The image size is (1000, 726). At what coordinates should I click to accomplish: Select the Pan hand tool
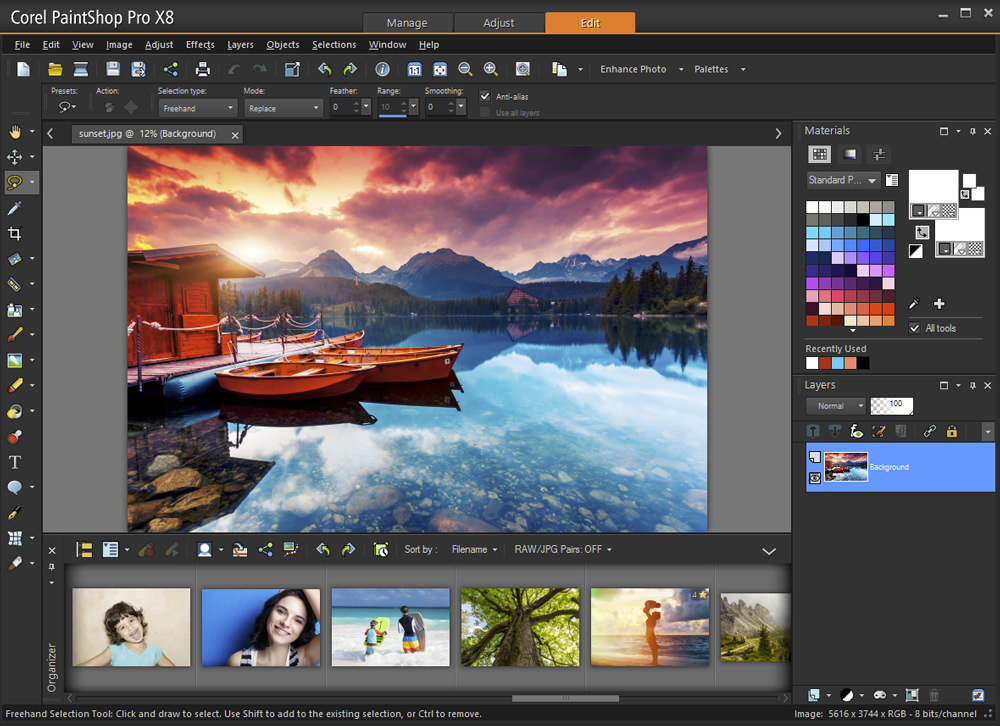tap(15, 132)
